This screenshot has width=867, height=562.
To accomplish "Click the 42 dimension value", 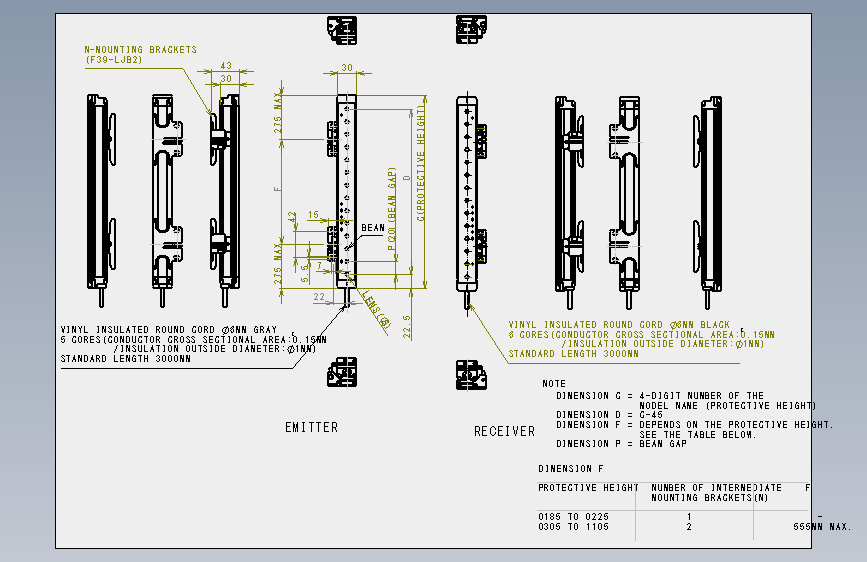I will pos(292,217).
